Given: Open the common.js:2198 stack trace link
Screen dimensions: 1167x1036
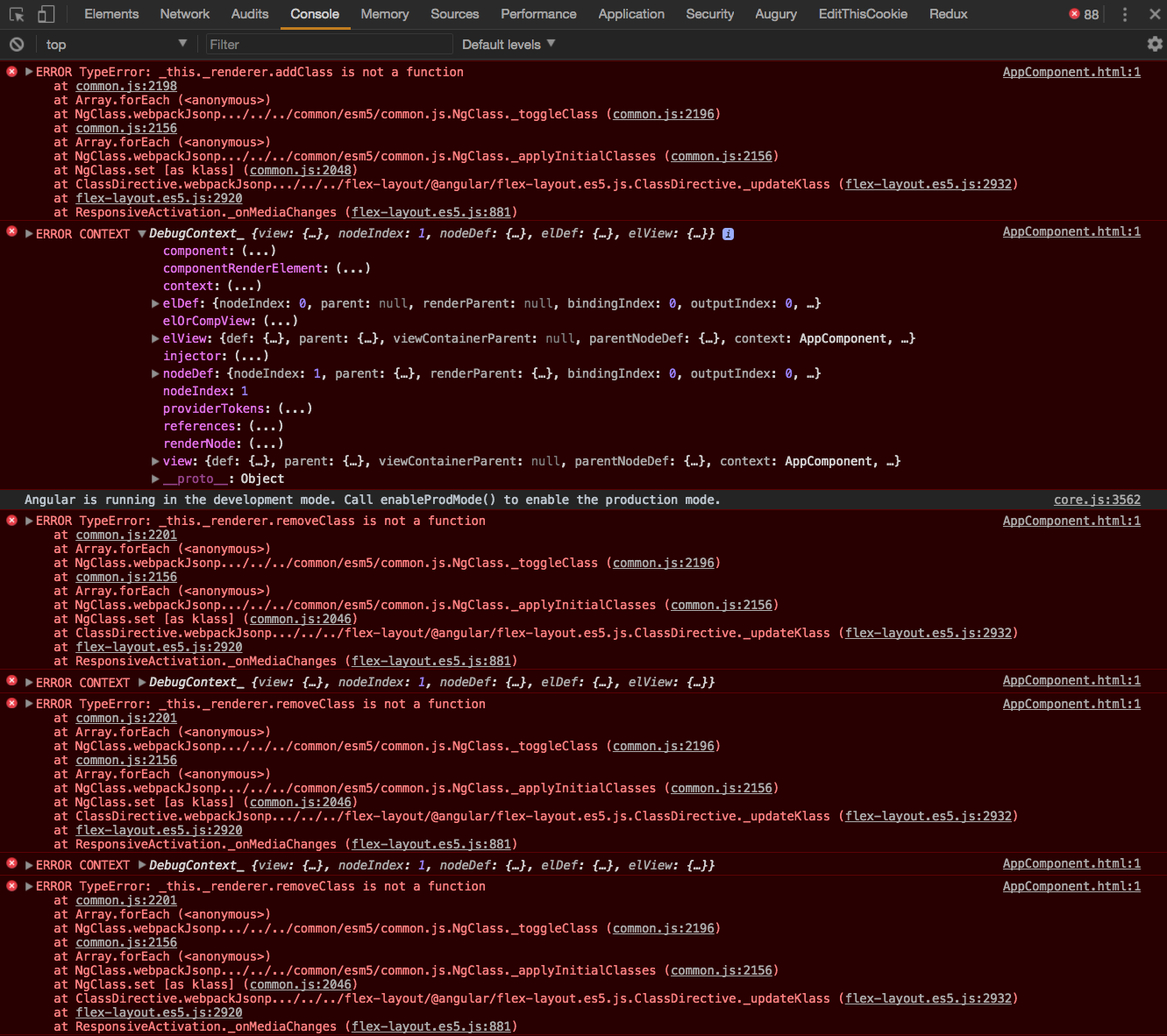Looking at the screenshot, I should (125, 85).
